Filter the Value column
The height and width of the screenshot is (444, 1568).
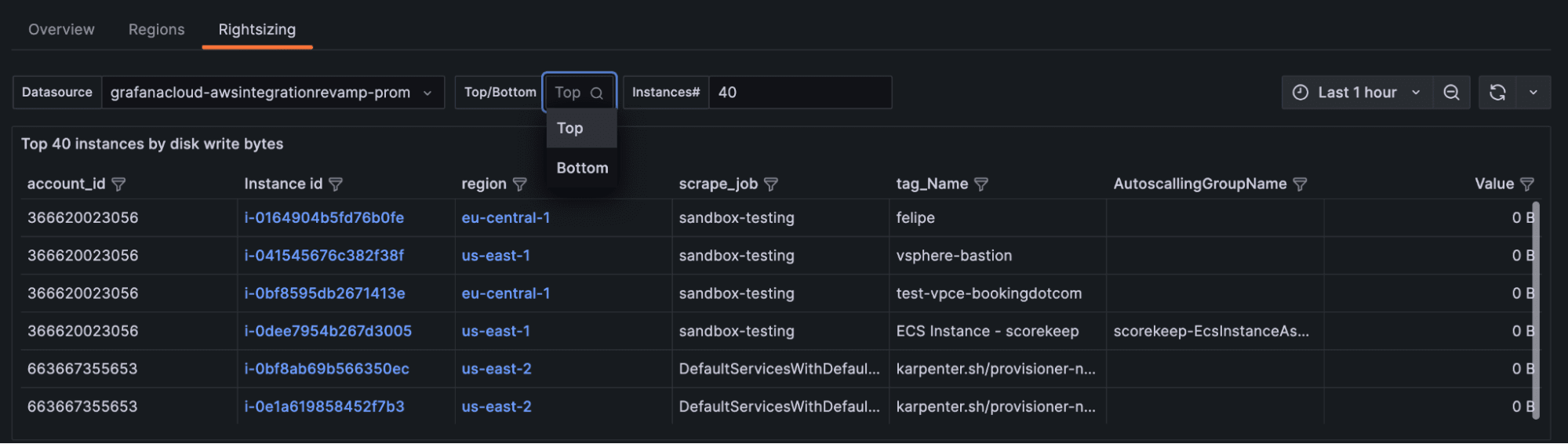pyautogui.click(x=1526, y=184)
